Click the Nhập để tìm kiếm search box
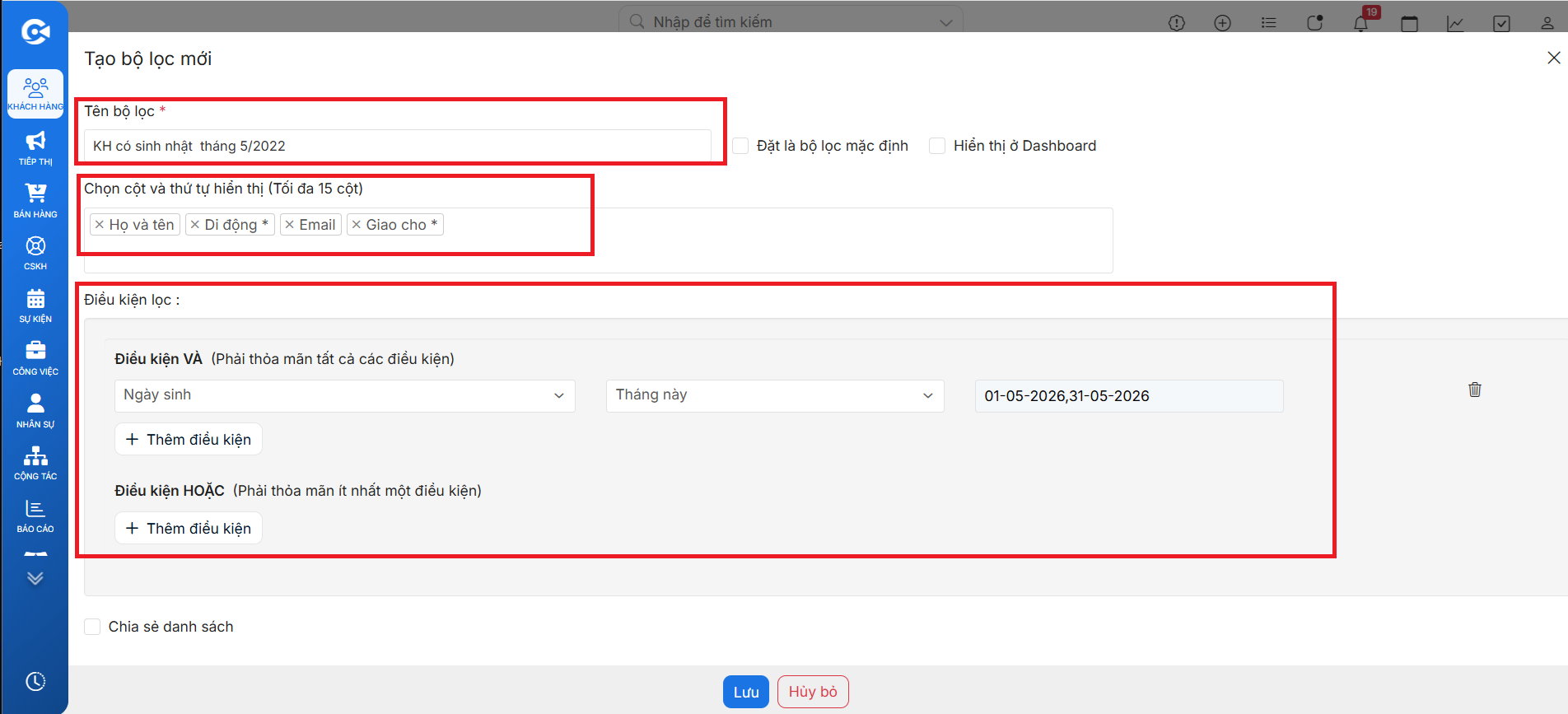 click(x=791, y=22)
